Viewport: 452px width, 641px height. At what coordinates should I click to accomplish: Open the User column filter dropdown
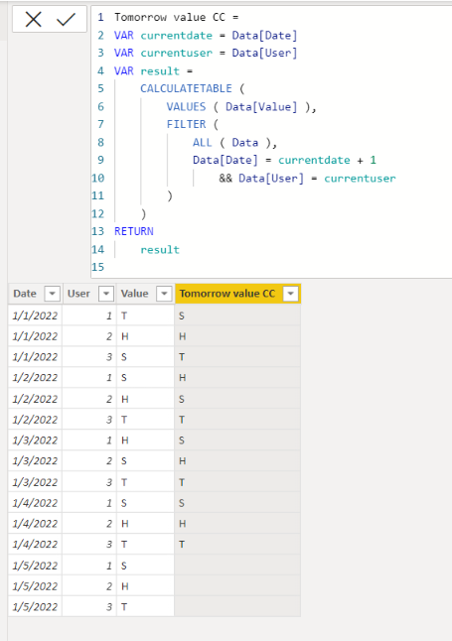tap(106, 294)
